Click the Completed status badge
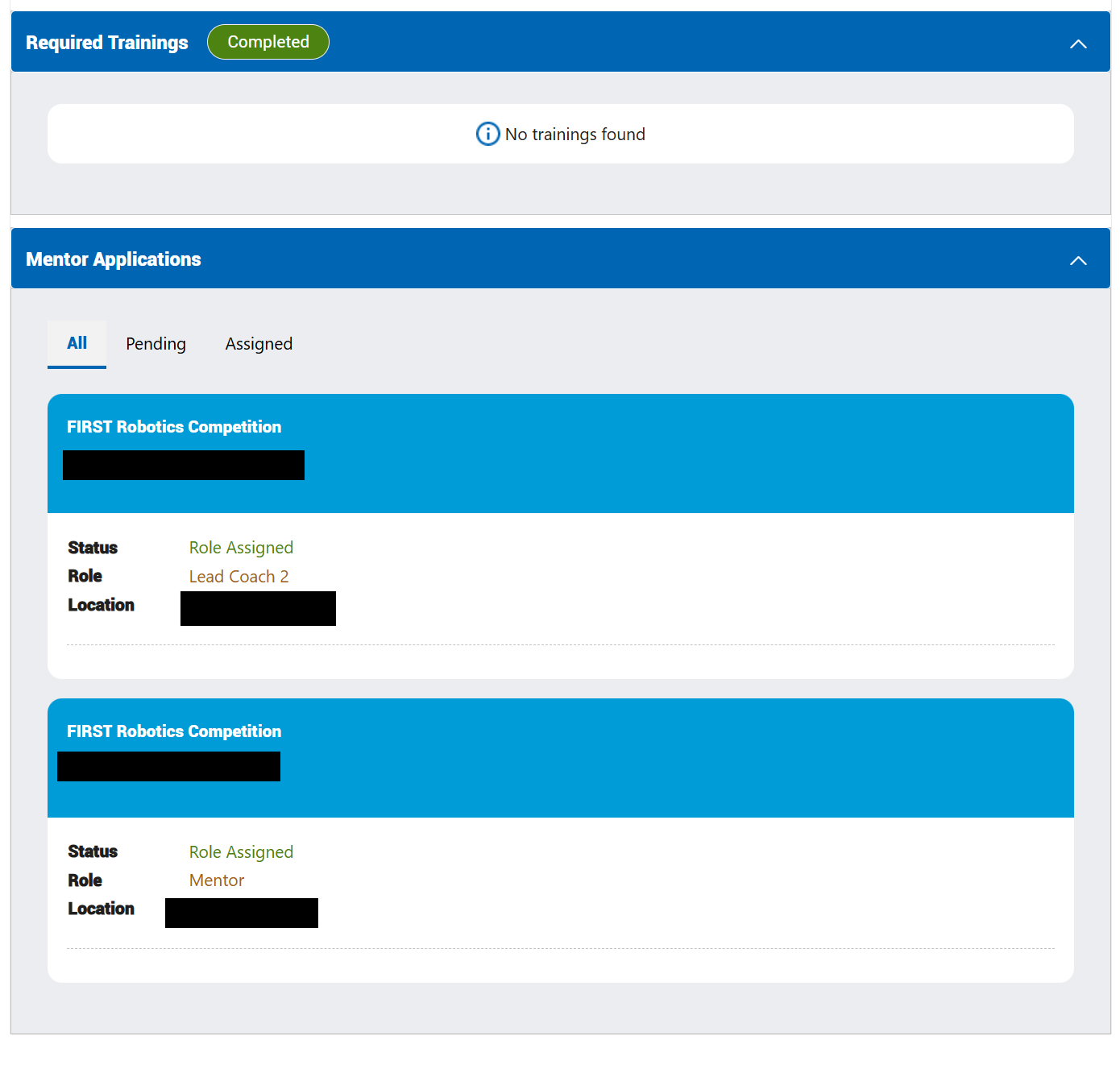This screenshot has height=1081, width=1120. tap(268, 42)
